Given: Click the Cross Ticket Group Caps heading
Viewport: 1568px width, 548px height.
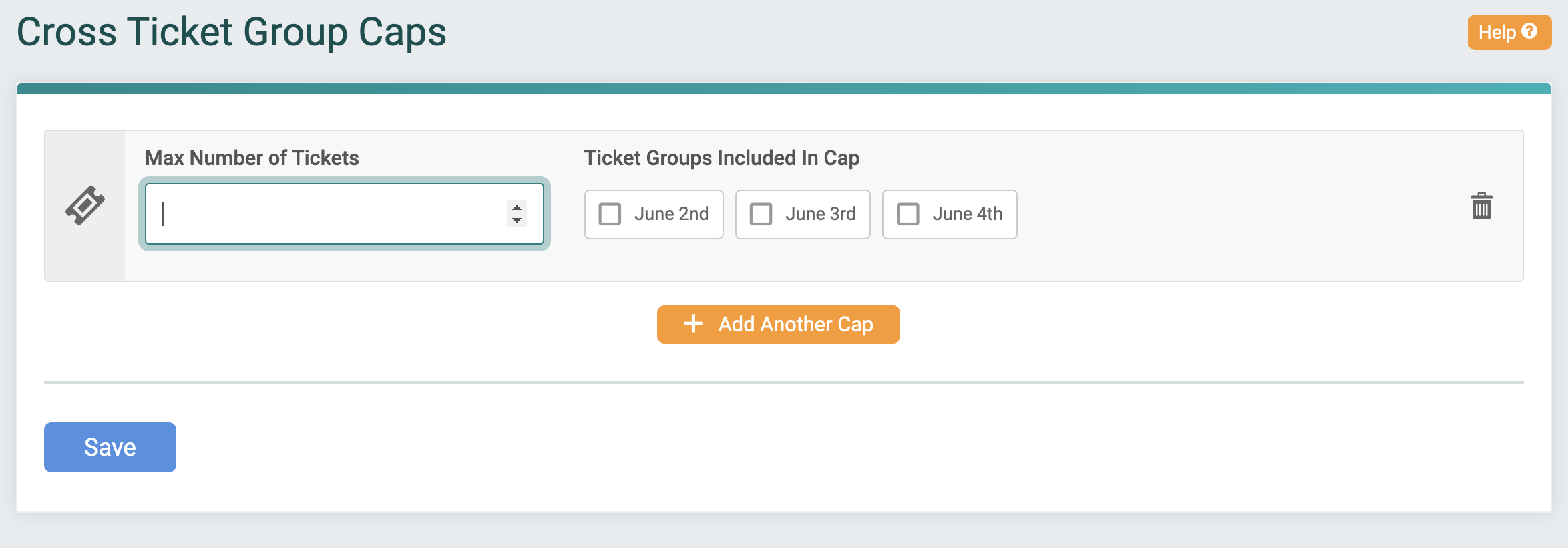Looking at the screenshot, I should click(233, 30).
